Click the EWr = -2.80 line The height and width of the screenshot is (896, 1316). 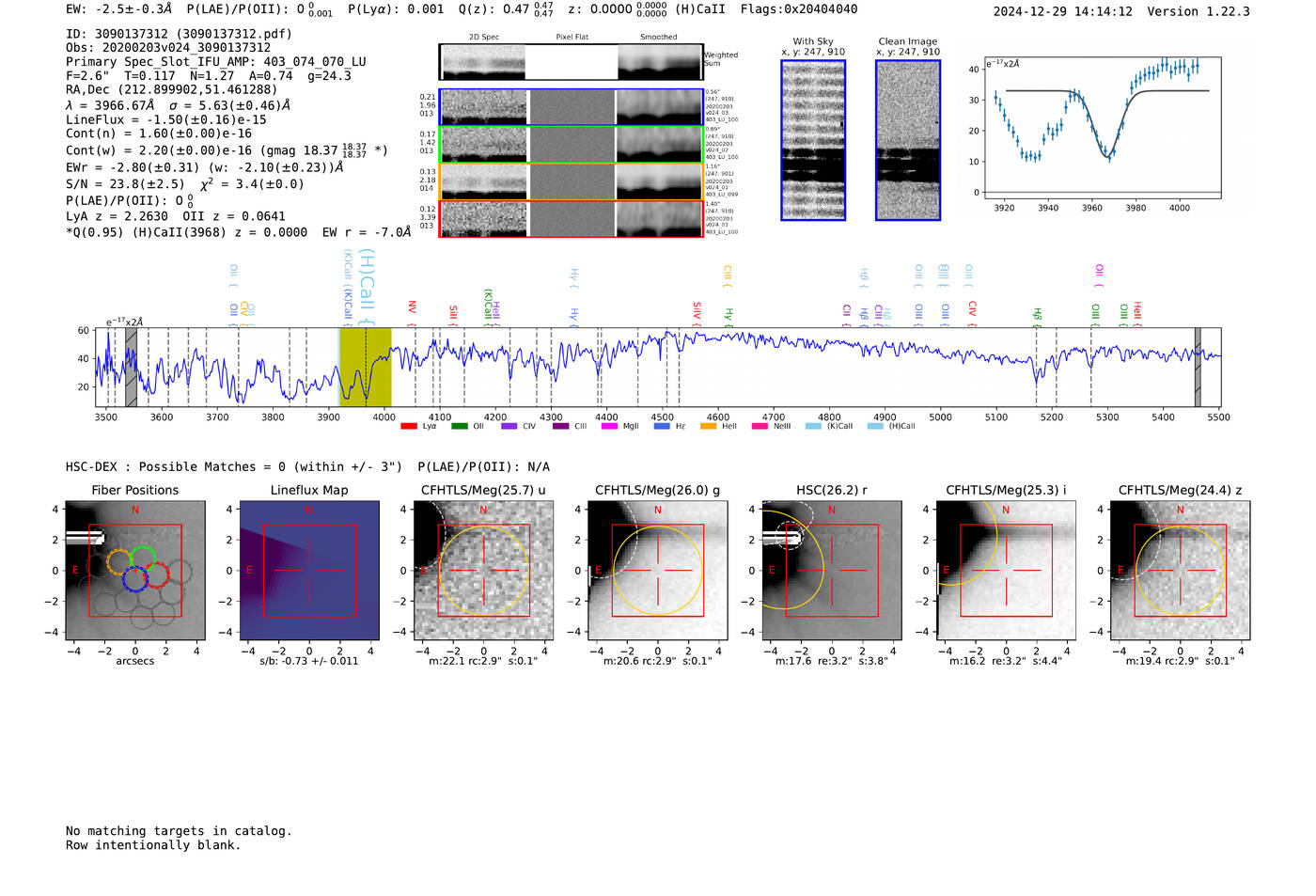tap(204, 167)
